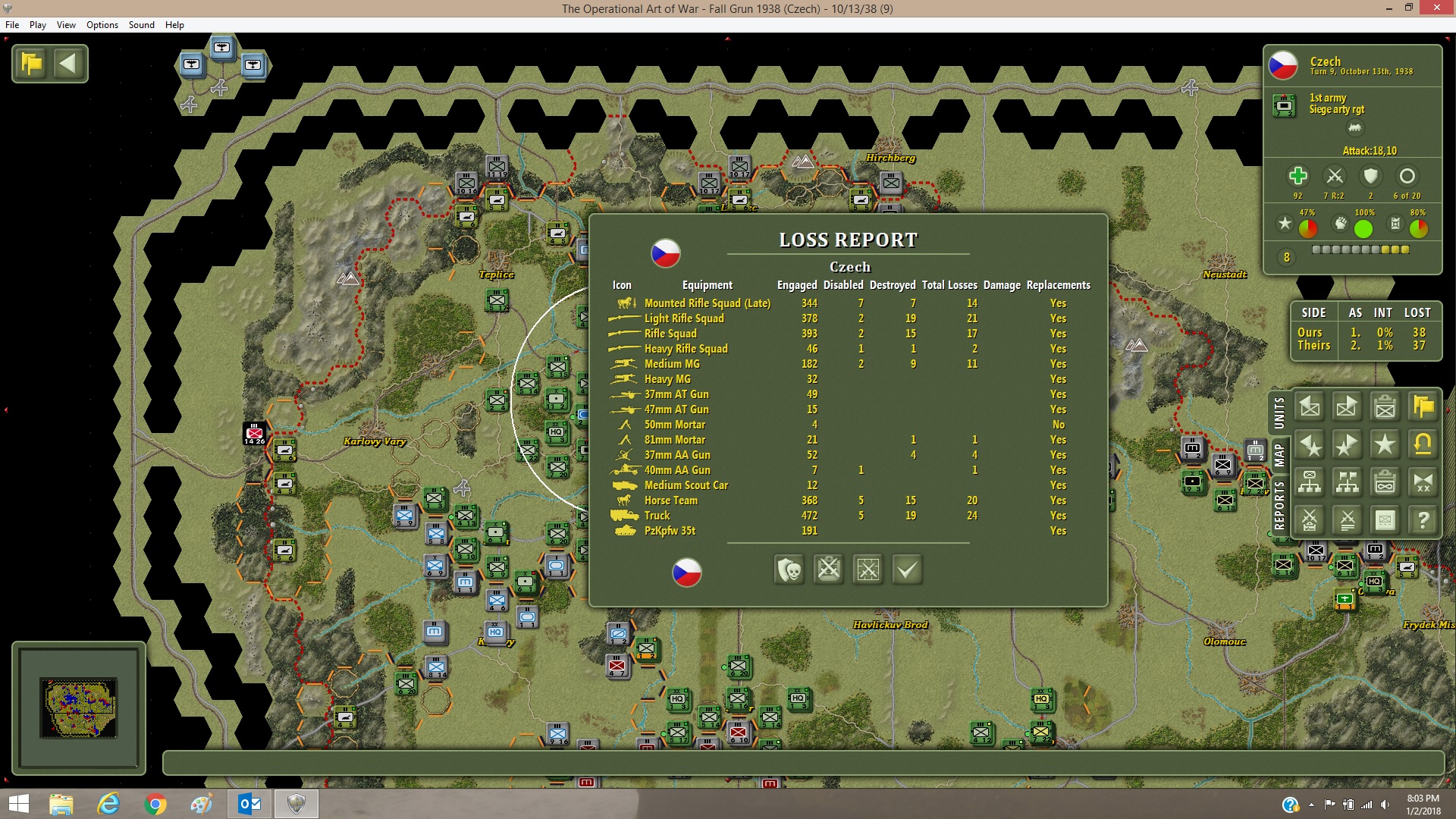Open the combat planner crossed swords checklist icon
Viewport: 1456px width, 819px height.
coord(1310,520)
